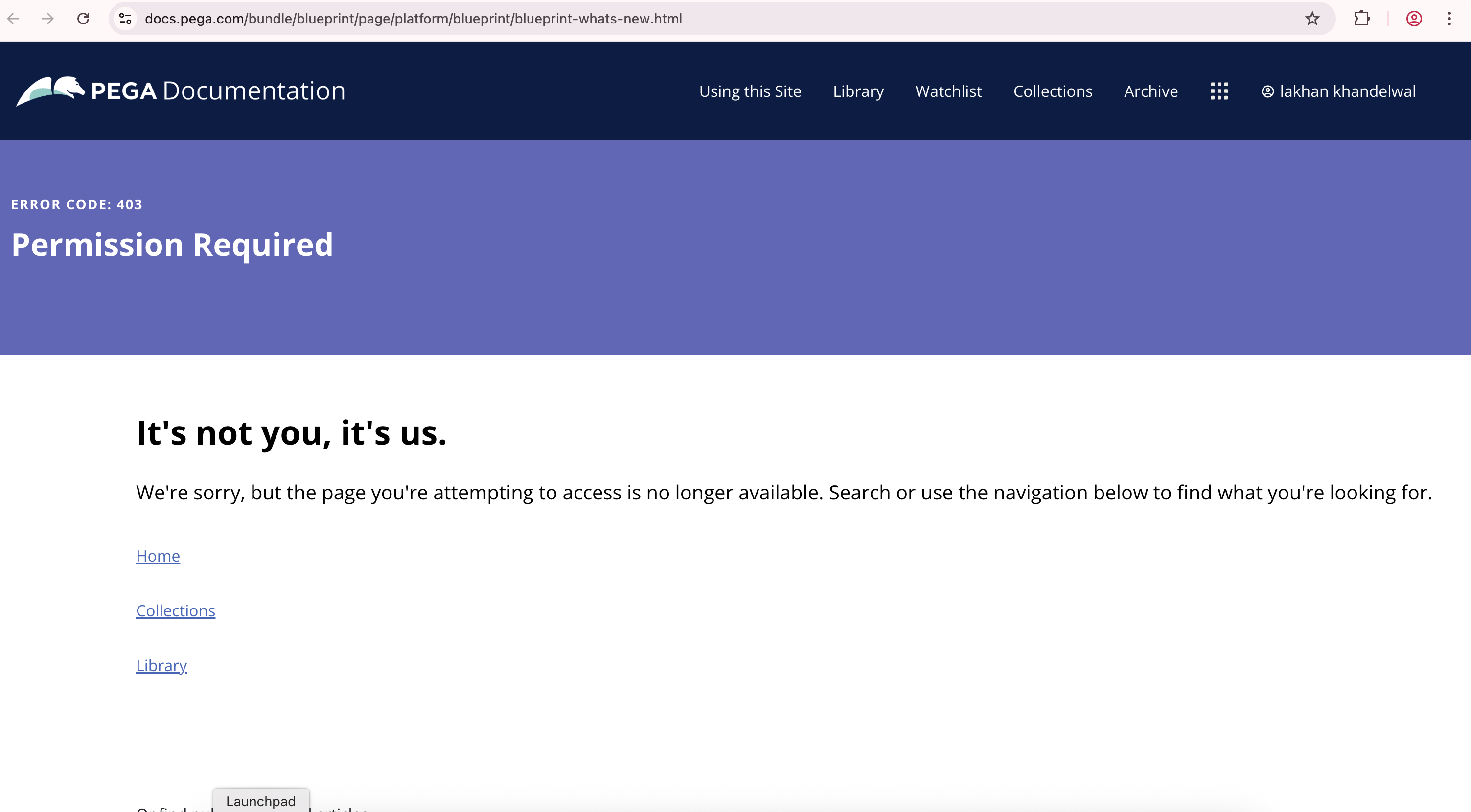The width and height of the screenshot is (1471, 812).
Task: Open Chrome profile avatar icon
Action: [1414, 19]
